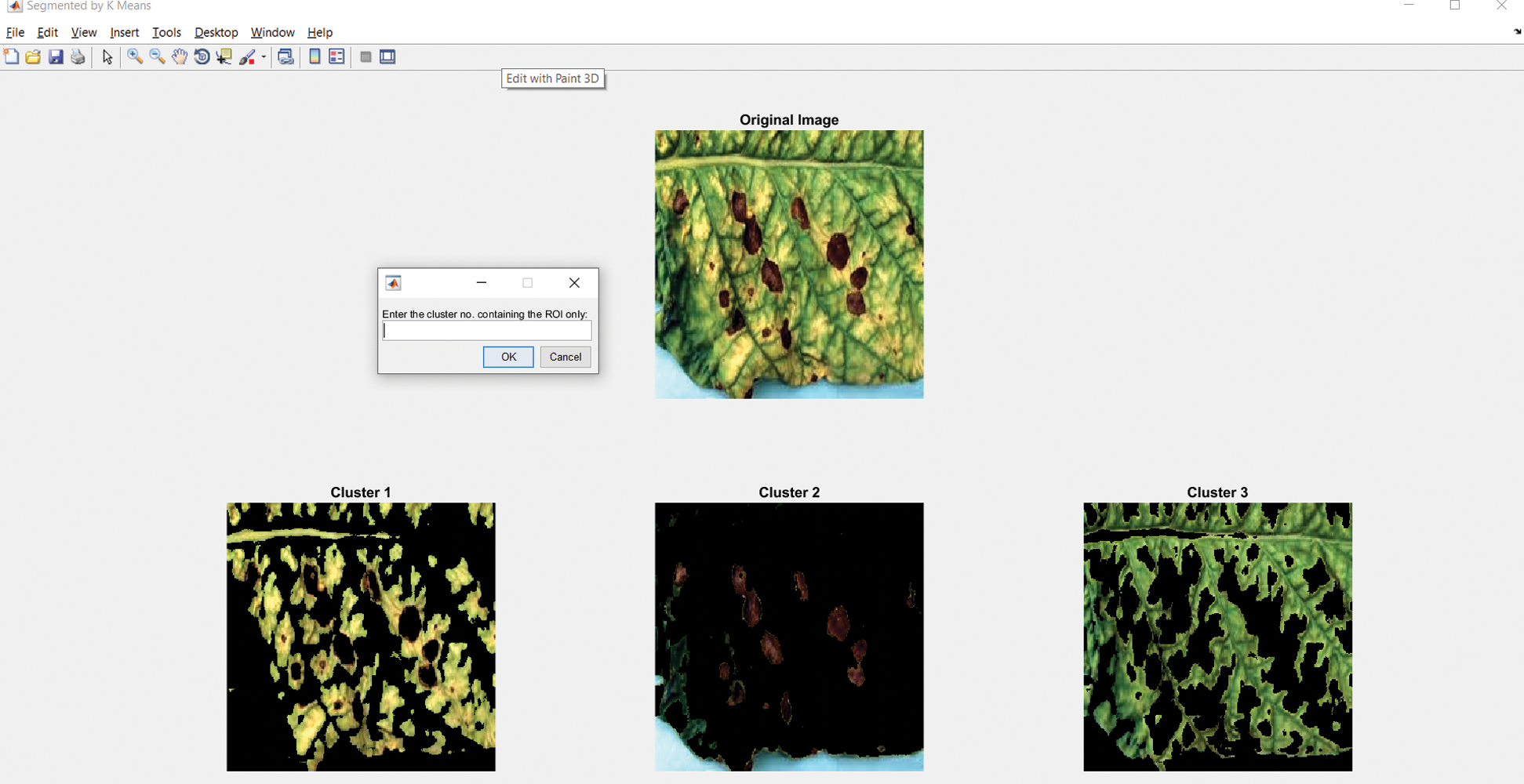Screen dimensions: 1524x784
Task: Toggle the Data Cursor tool
Action: click(x=224, y=56)
